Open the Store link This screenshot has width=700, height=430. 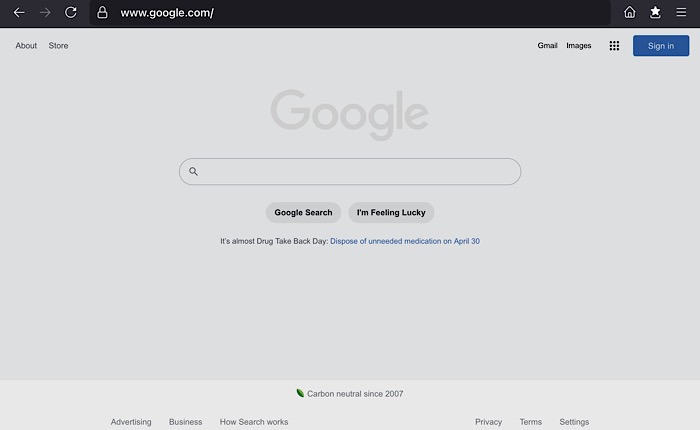click(x=58, y=46)
